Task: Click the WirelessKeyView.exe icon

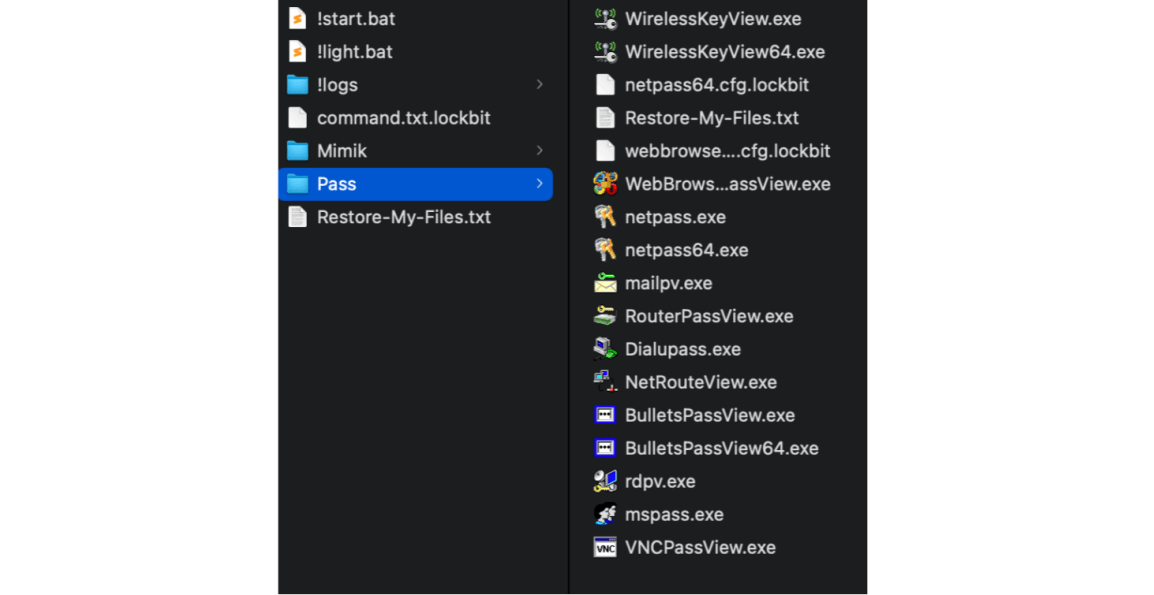Action: (605, 18)
